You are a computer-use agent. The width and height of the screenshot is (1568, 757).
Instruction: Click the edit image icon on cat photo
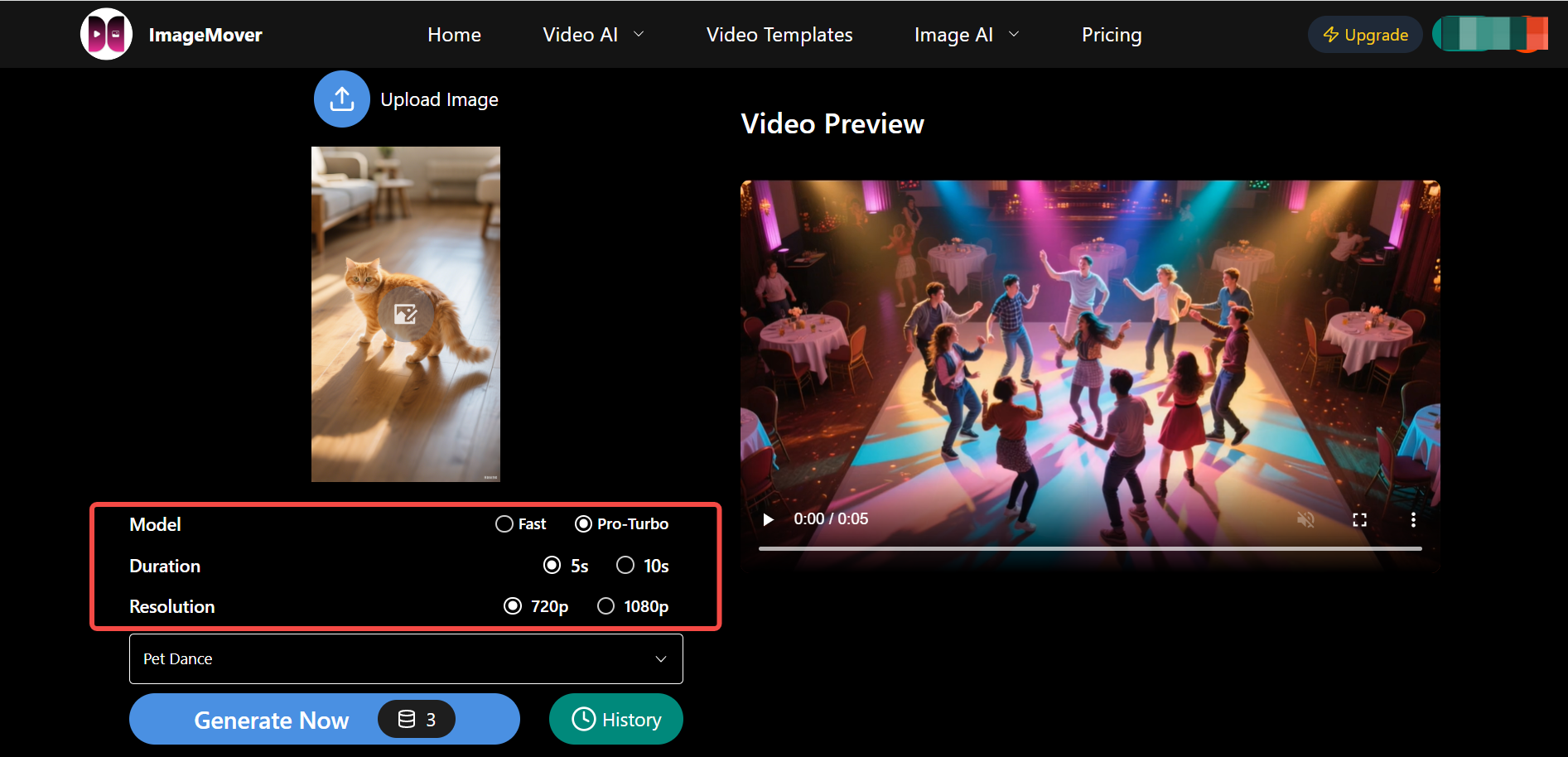coord(406,314)
